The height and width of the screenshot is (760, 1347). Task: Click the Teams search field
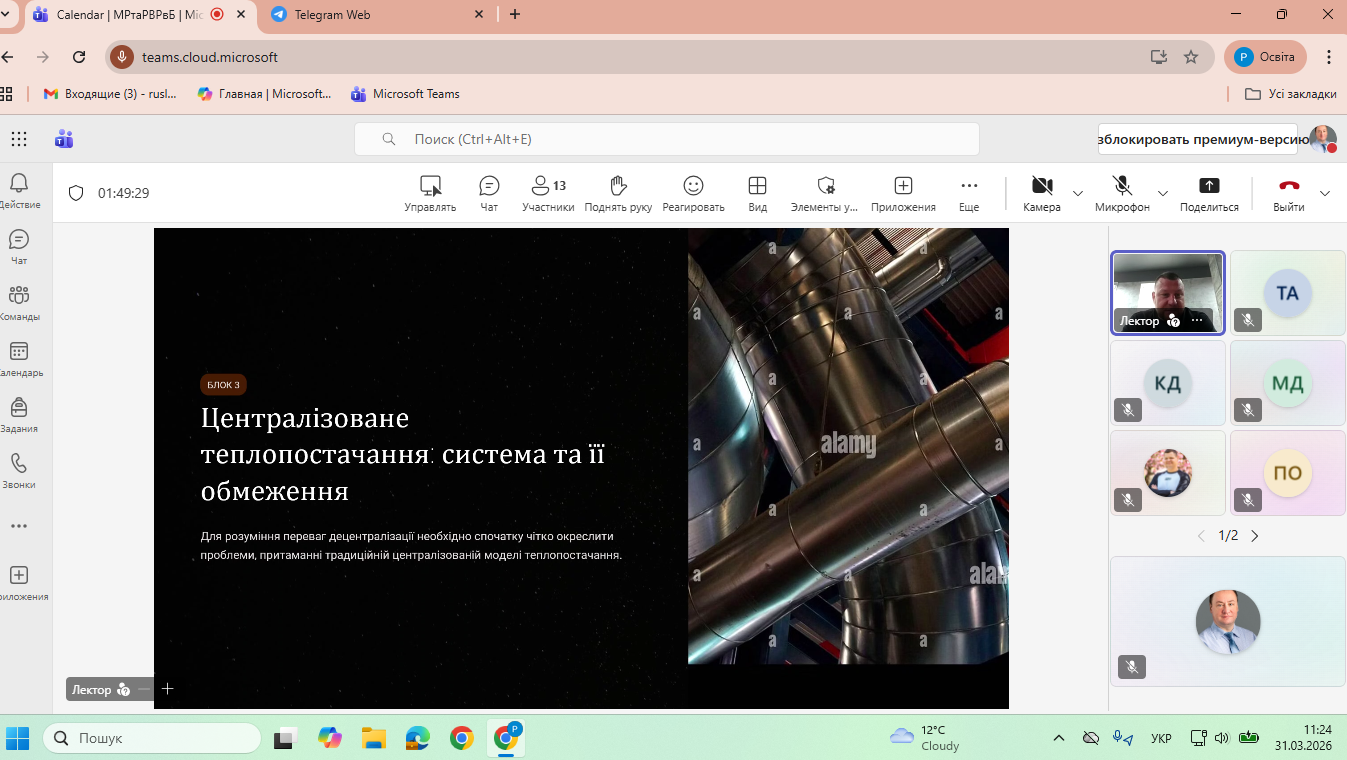(x=667, y=139)
